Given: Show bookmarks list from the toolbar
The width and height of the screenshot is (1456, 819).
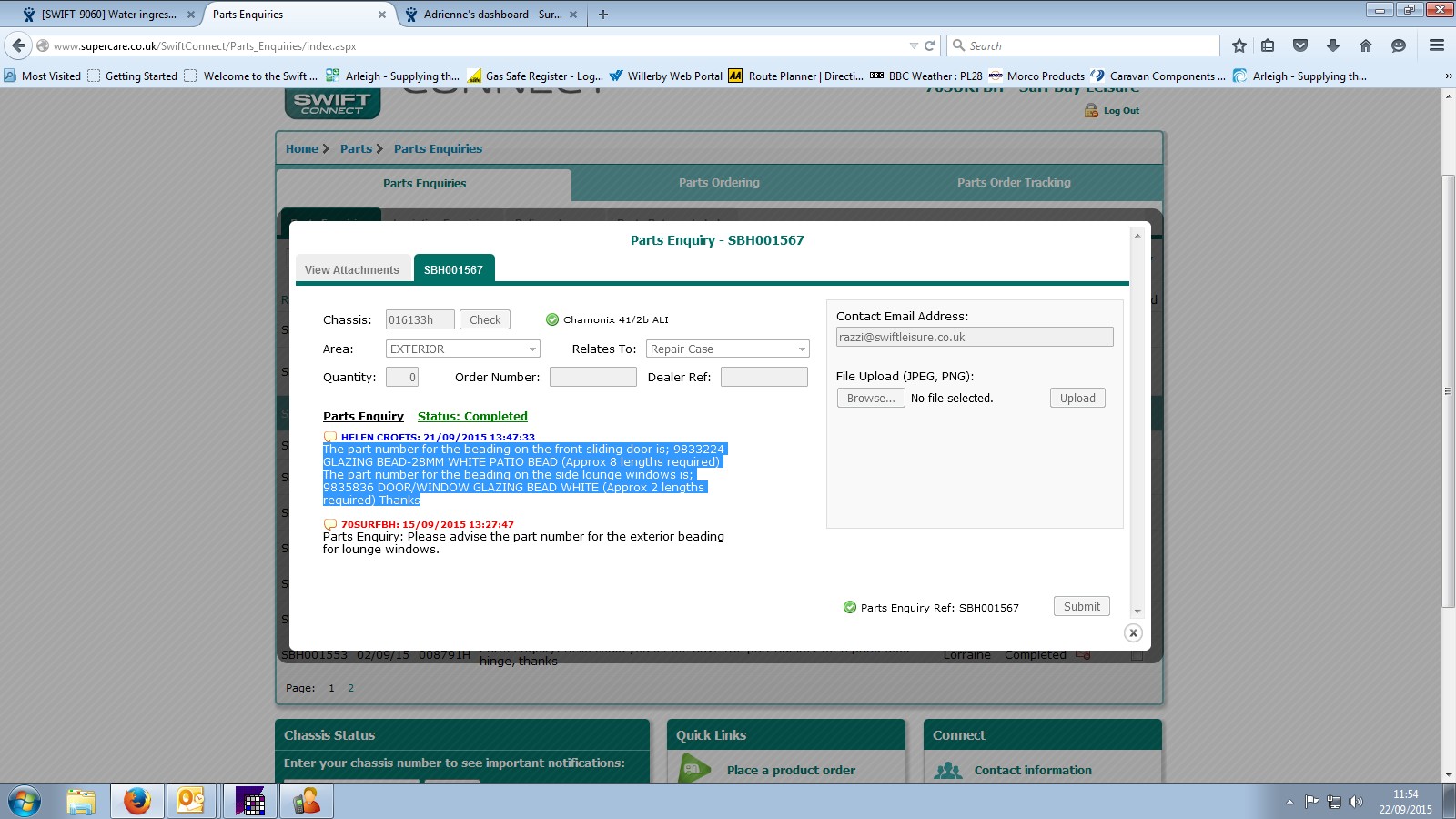Looking at the screenshot, I should pyautogui.click(x=1268, y=45).
